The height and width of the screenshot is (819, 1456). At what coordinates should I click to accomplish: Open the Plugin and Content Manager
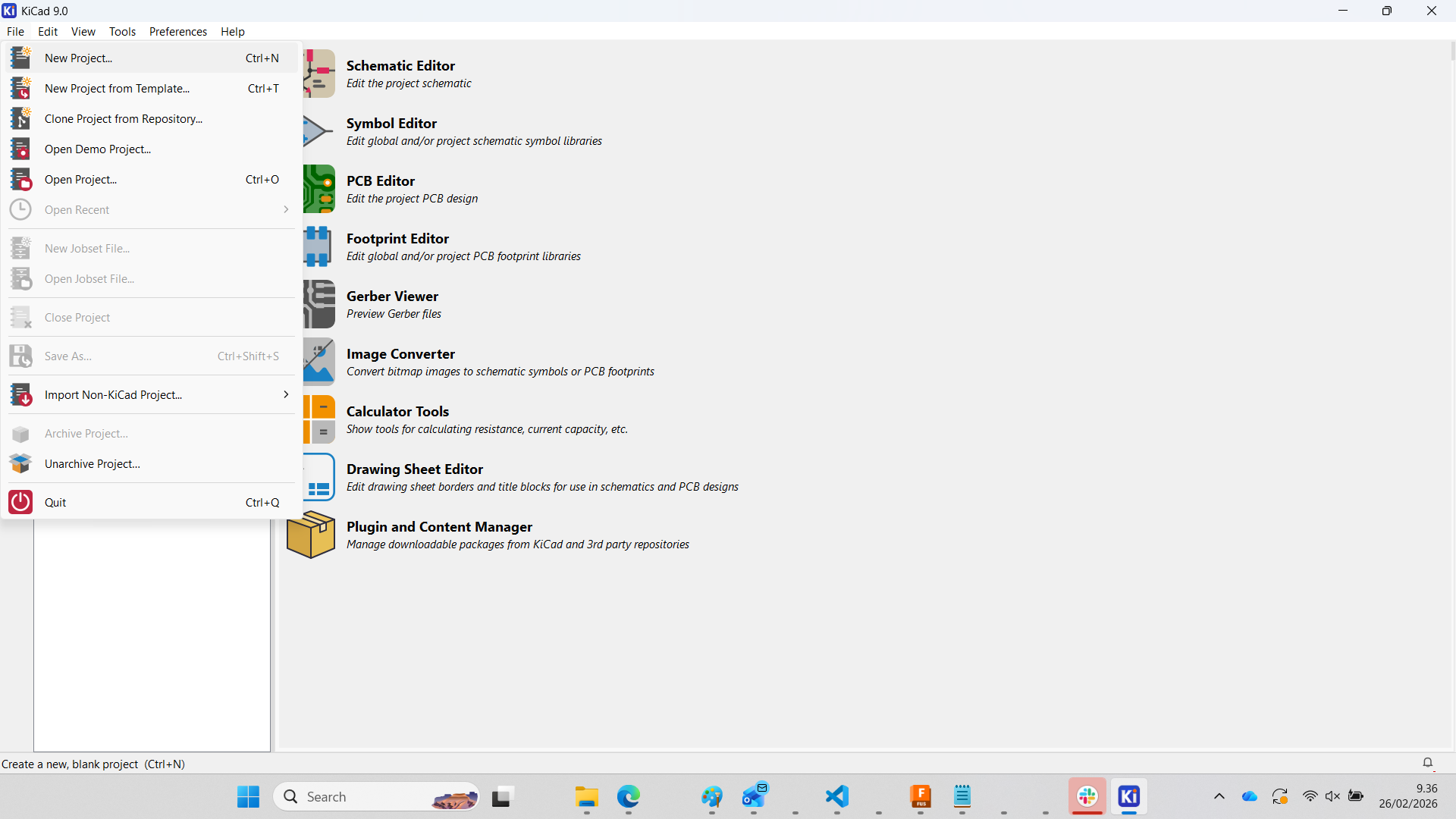tap(440, 534)
